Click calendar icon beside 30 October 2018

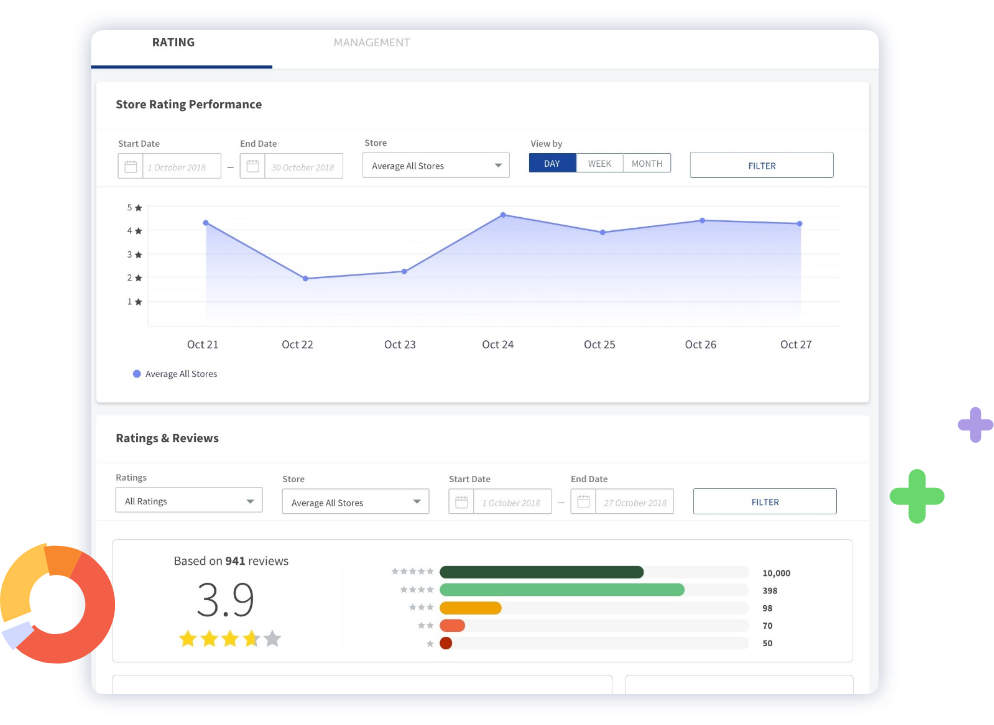(x=252, y=166)
